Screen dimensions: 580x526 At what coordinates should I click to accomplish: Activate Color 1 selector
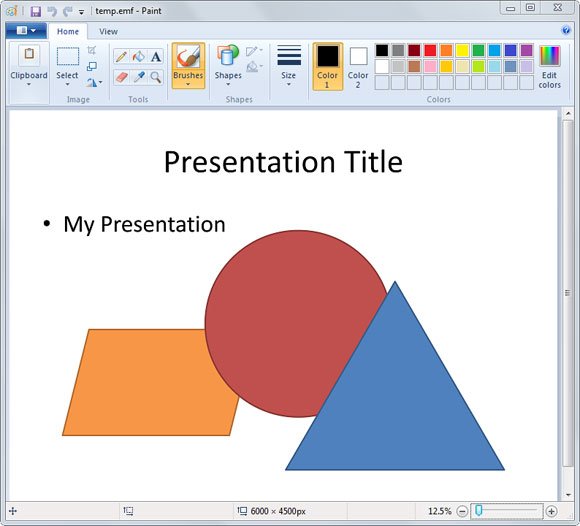click(x=327, y=67)
